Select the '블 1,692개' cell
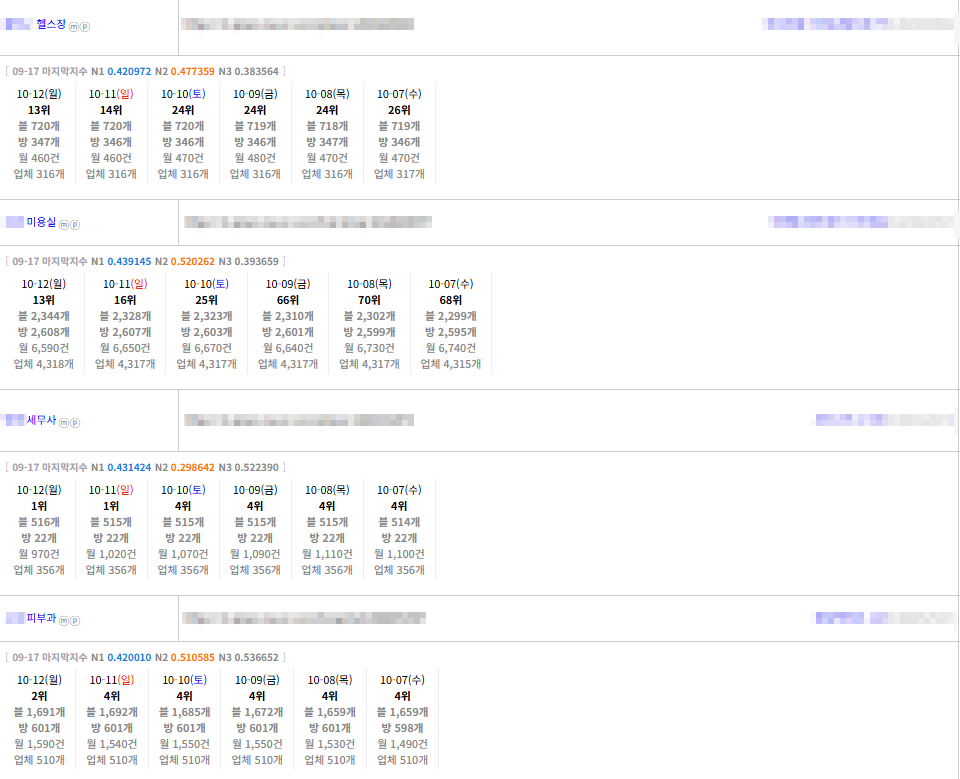Viewport: 960px width, 779px height. (112, 712)
